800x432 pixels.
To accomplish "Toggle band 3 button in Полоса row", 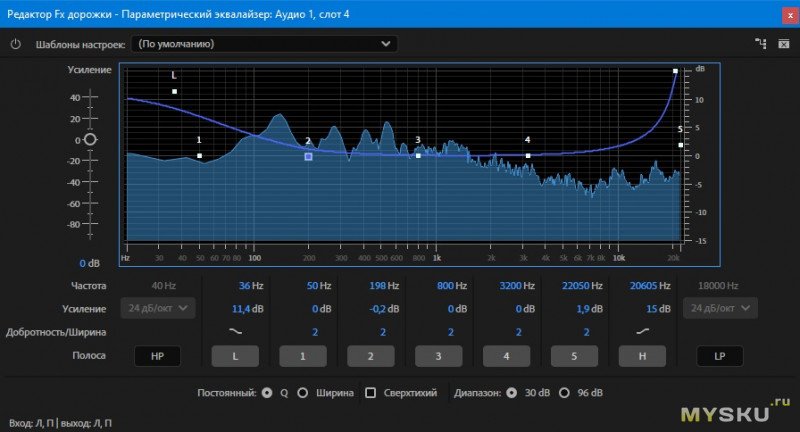I will 438,355.
